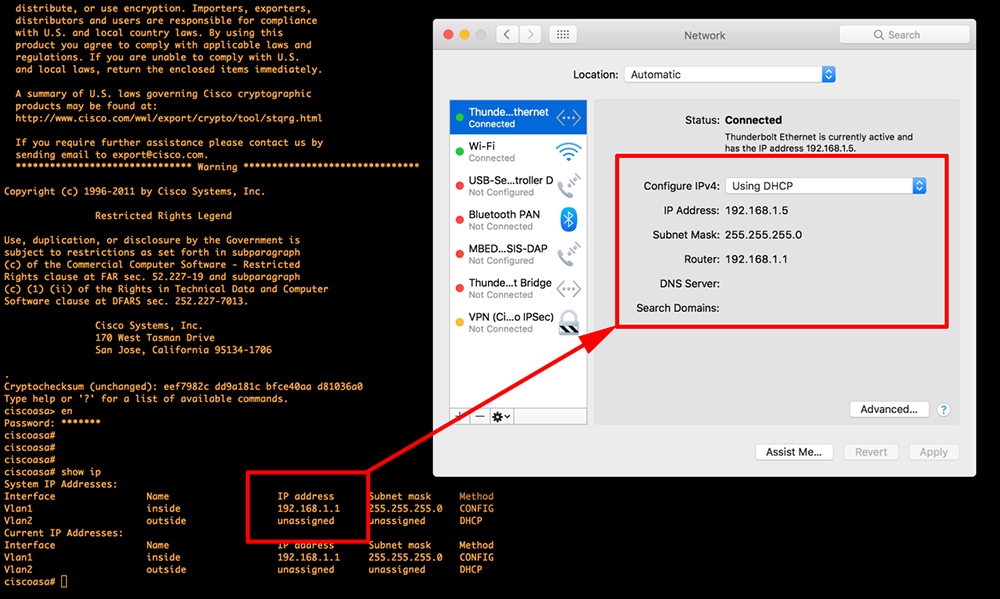Screen dimensions: 1000x599
Task: Click the Subnet Mask value 255.255.255.0
Action: tap(763, 235)
